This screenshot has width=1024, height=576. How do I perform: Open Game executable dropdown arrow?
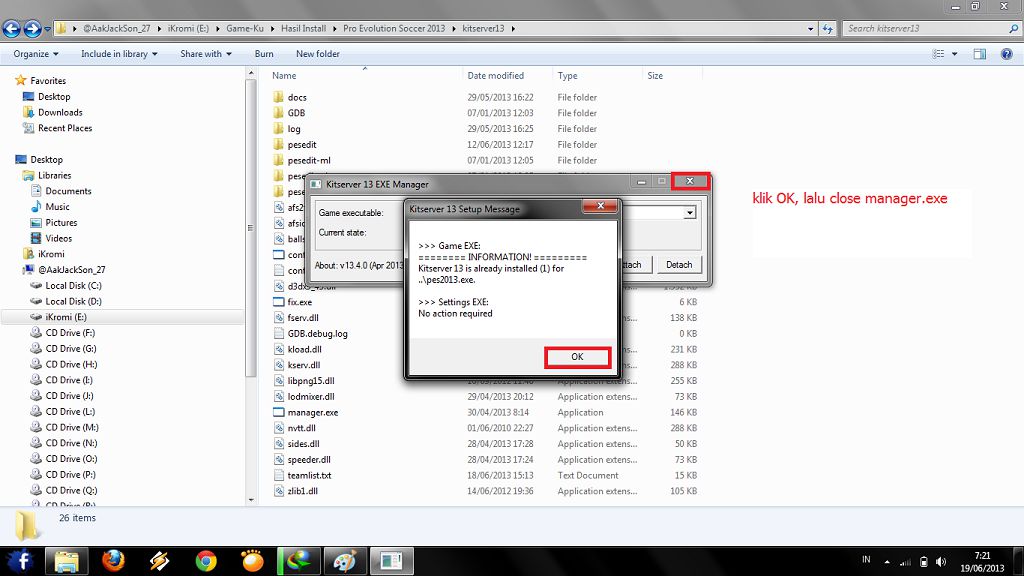pyautogui.click(x=690, y=213)
